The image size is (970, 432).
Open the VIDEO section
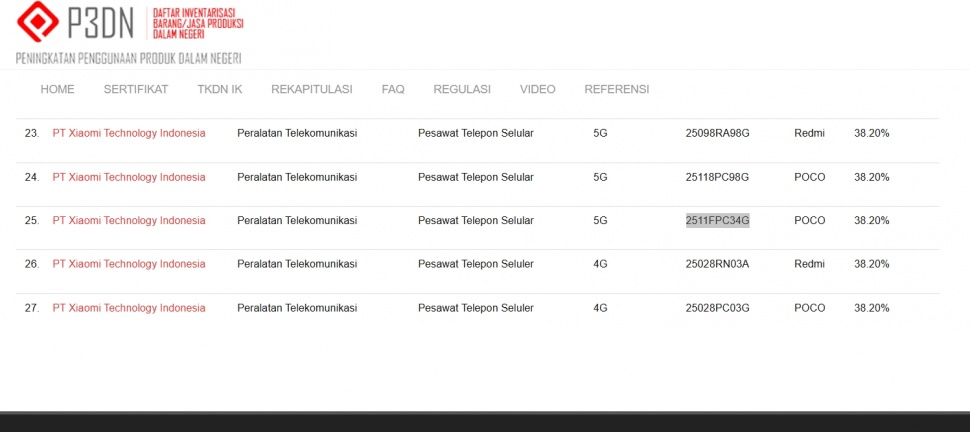pyautogui.click(x=538, y=89)
